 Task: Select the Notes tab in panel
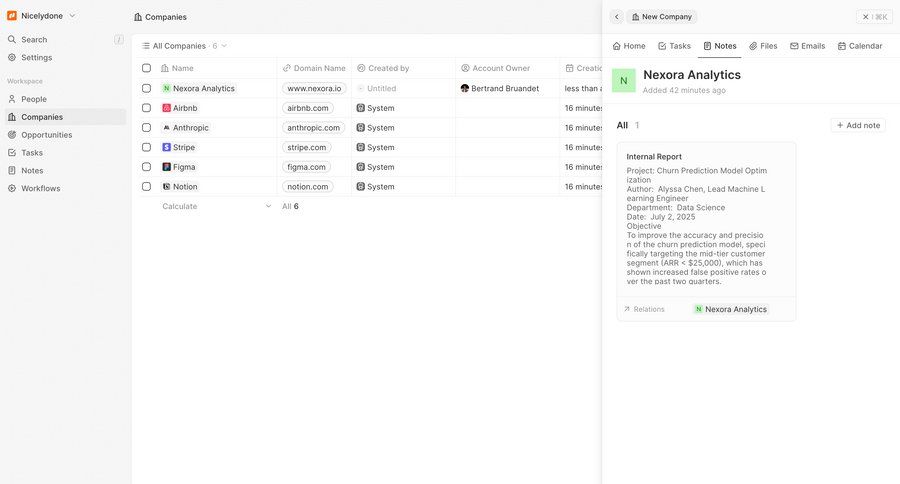pos(720,46)
